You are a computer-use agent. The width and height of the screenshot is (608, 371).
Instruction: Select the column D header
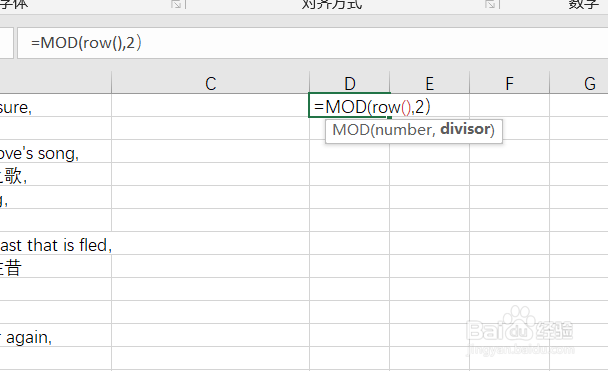pyautogui.click(x=350, y=83)
